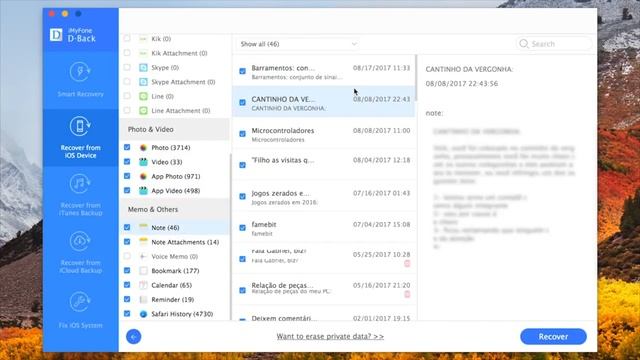Click the Kik app icon
640x360 pixels.
pos(143,39)
